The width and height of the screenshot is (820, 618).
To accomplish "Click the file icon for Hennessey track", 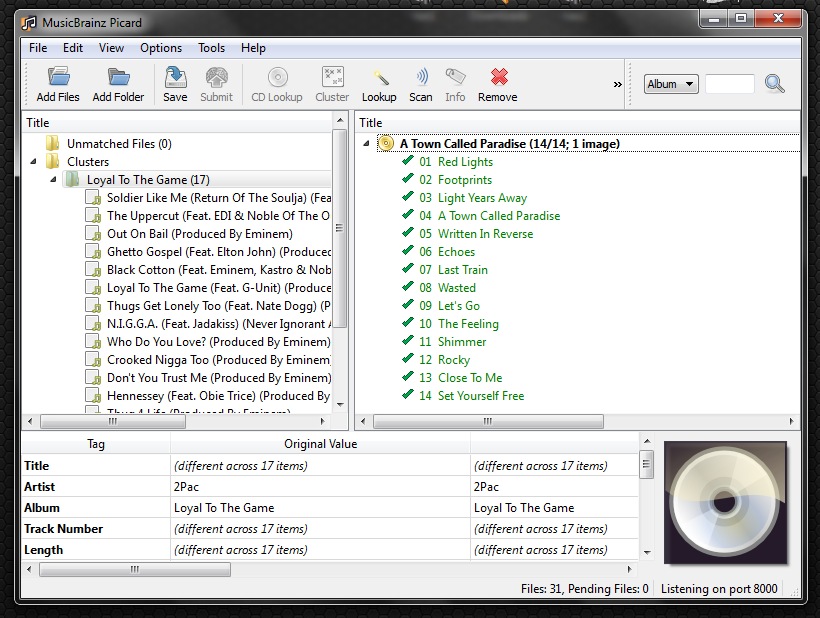I will pos(93,396).
